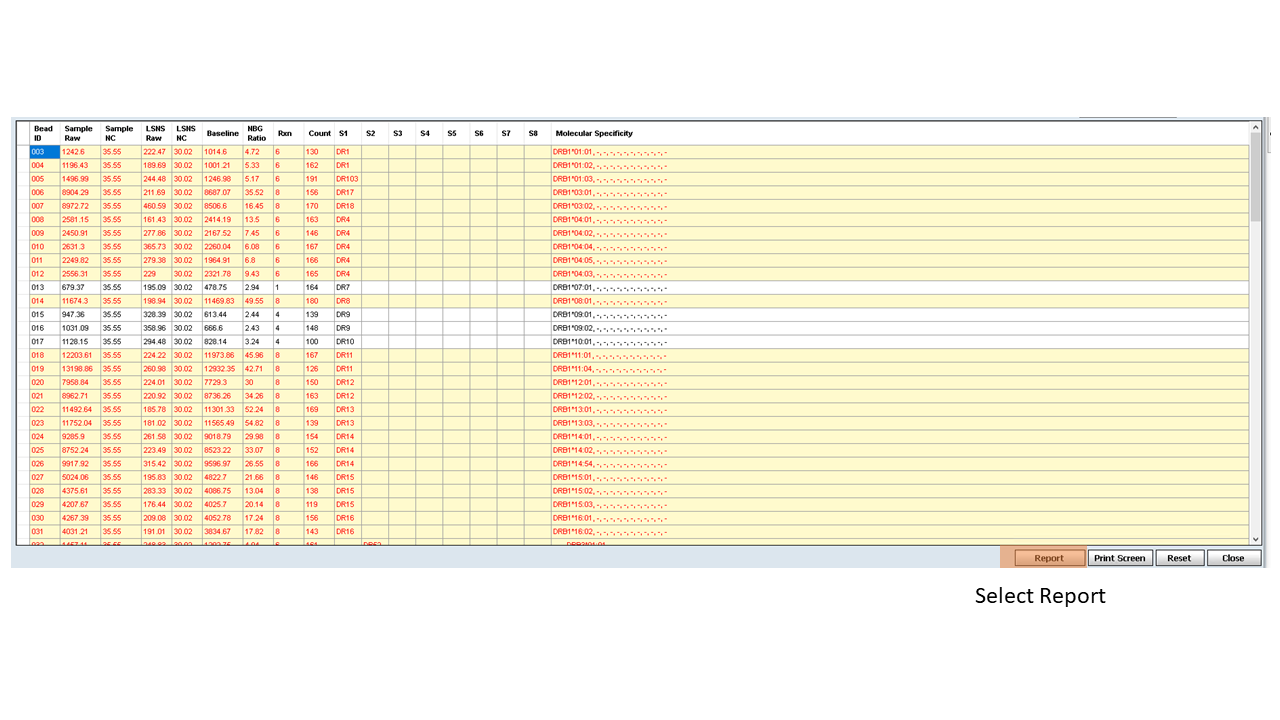This screenshot has height=720, width=1280.
Task: Click Count value 100
Action: (x=319, y=341)
